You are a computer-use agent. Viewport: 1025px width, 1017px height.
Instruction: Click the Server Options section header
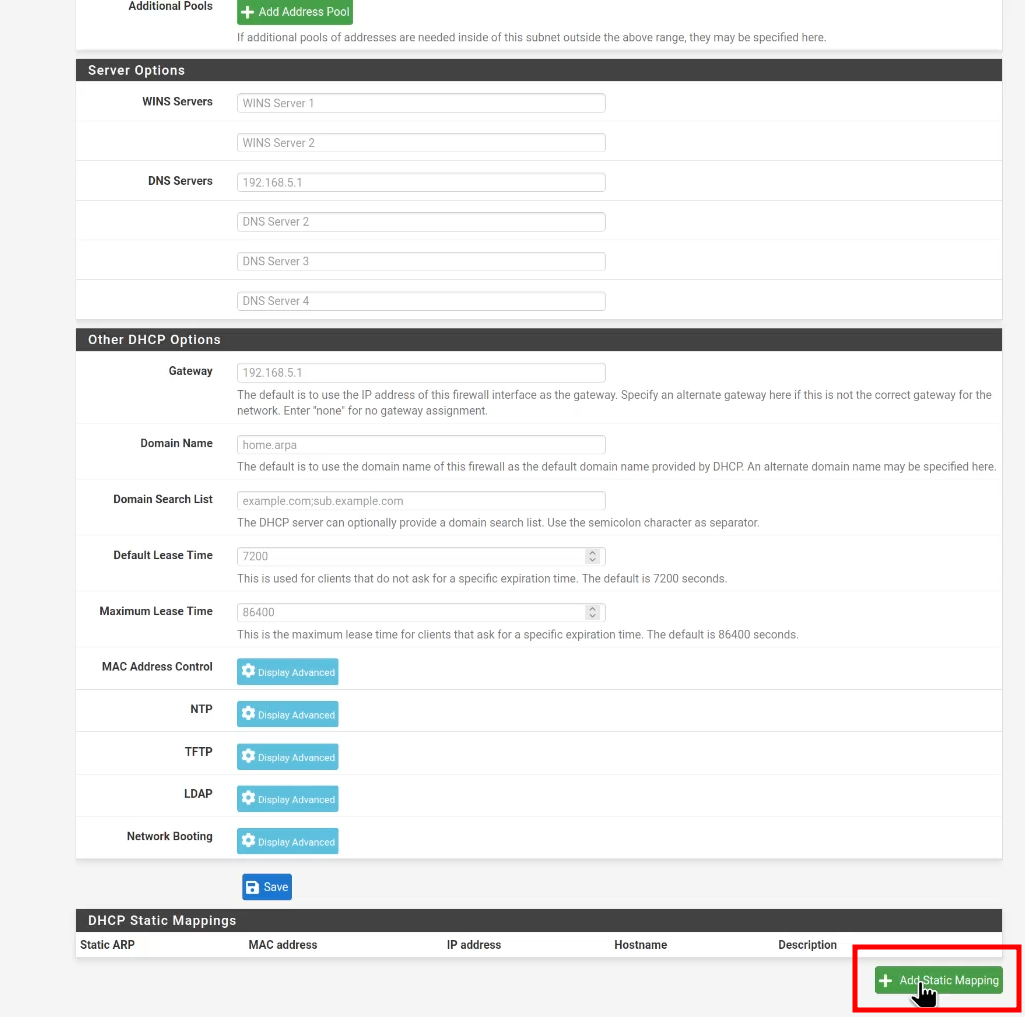click(x=539, y=71)
